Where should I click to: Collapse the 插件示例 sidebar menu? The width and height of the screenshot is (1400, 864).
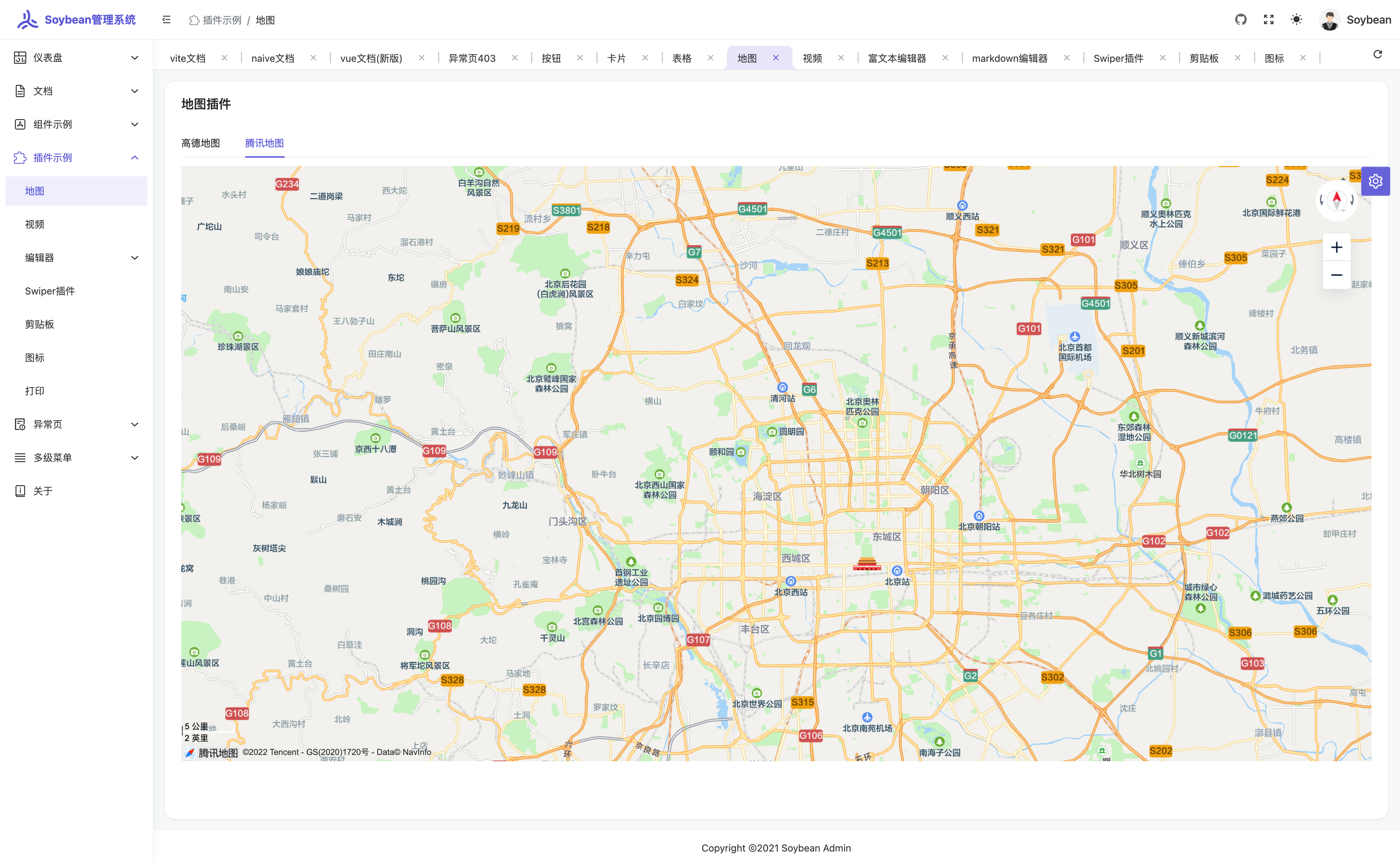click(76, 158)
